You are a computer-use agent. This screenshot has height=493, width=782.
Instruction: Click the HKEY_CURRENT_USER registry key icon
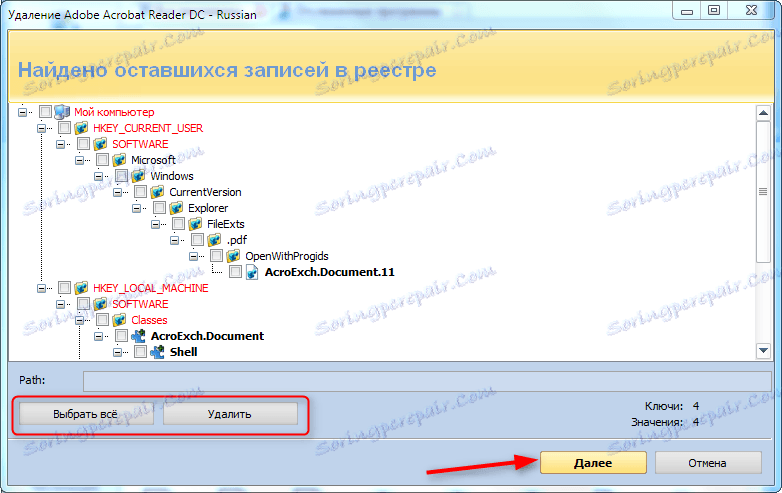[x=81, y=128]
